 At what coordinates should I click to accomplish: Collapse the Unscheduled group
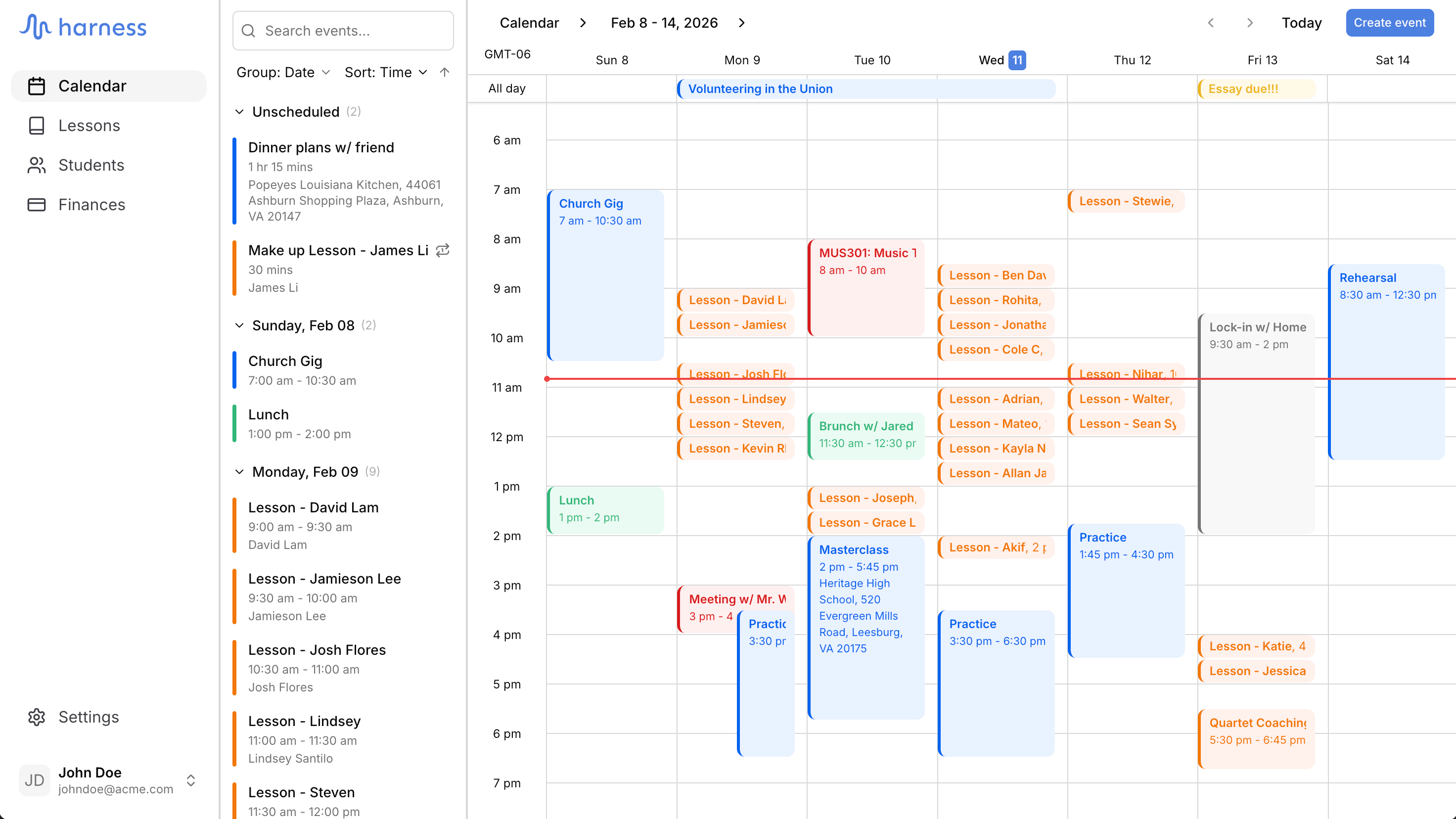pyautogui.click(x=240, y=112)
